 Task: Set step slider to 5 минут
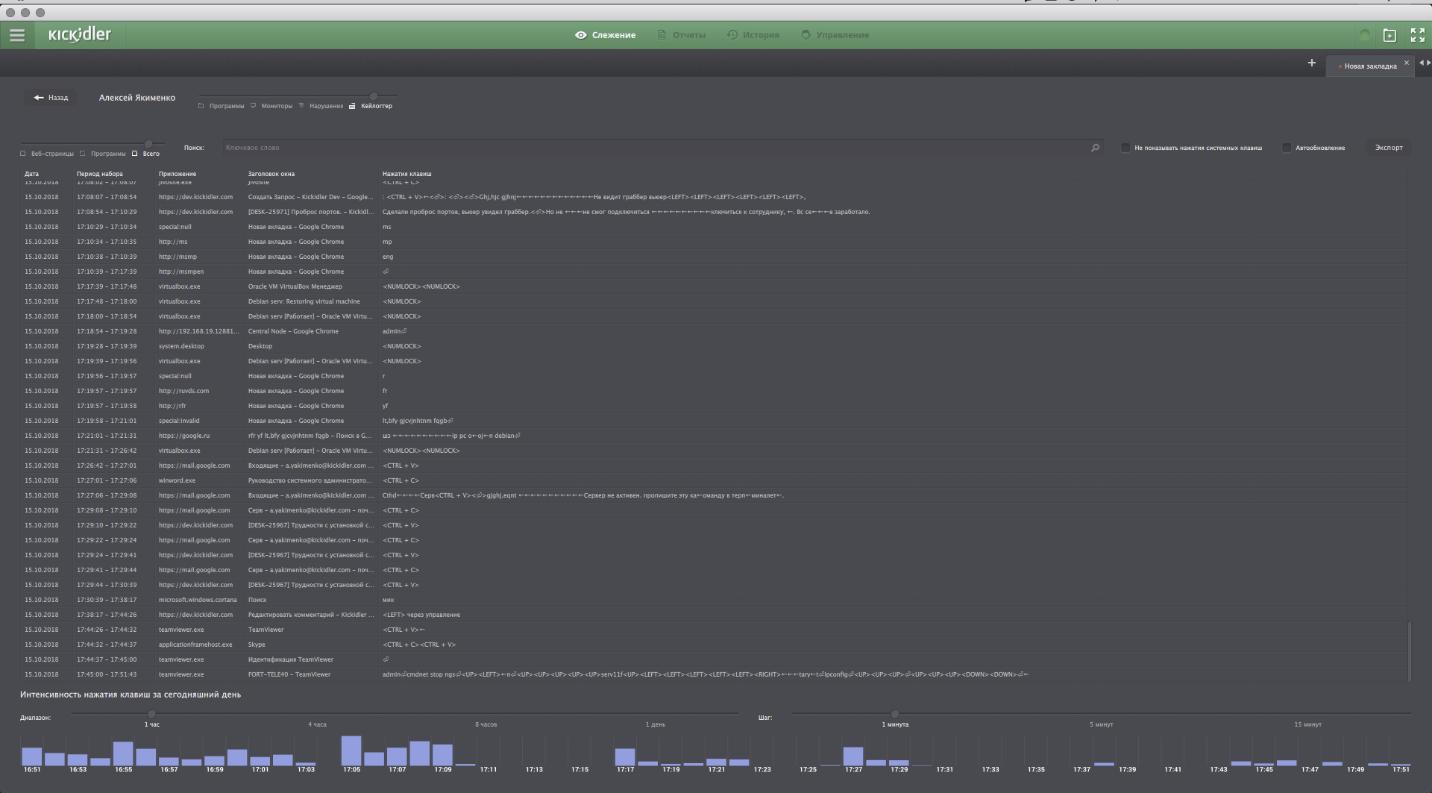[1102, 724]
